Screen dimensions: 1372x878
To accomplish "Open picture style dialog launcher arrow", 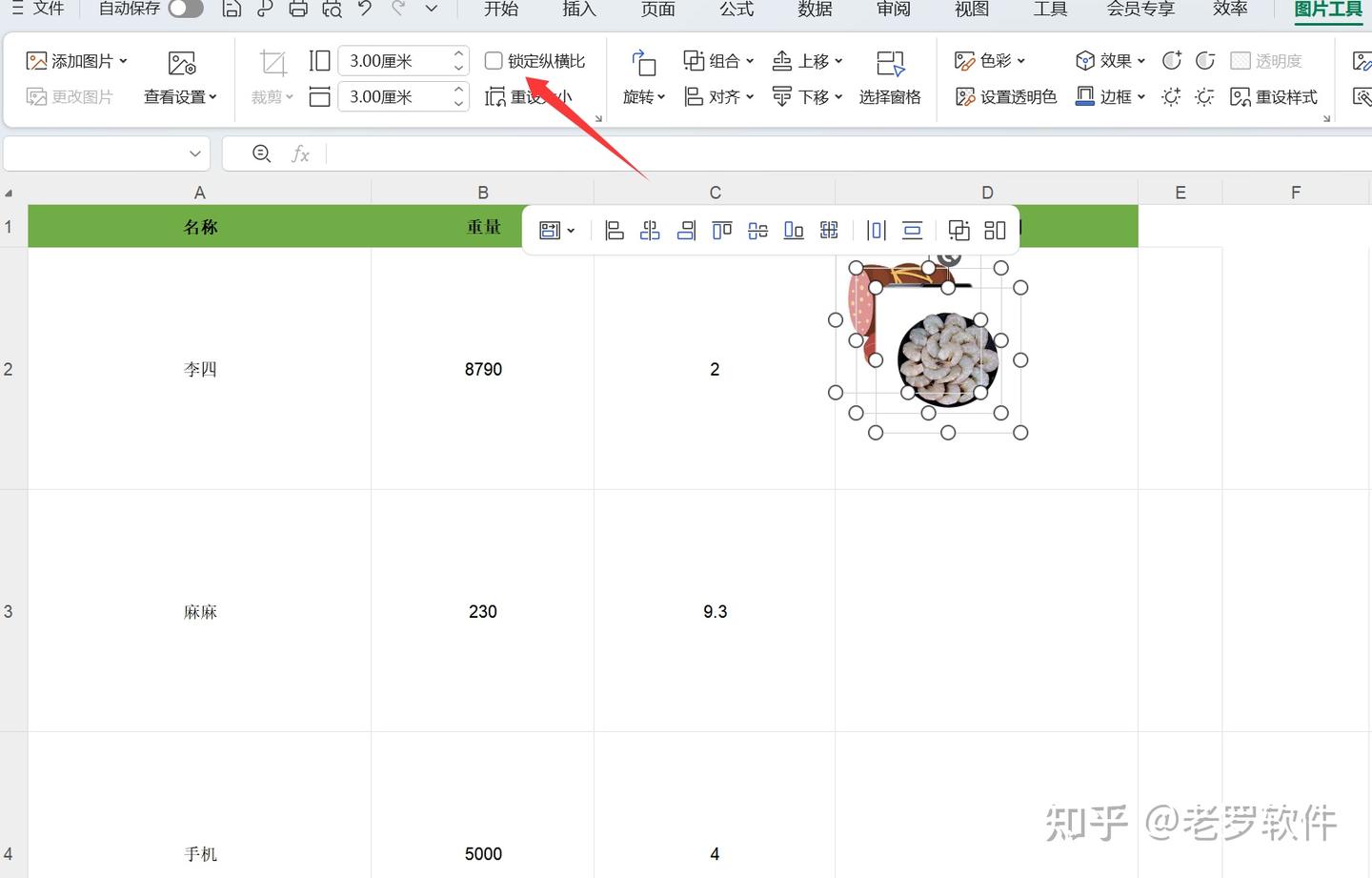I will pyautogui.click(x=1326, y=119).
